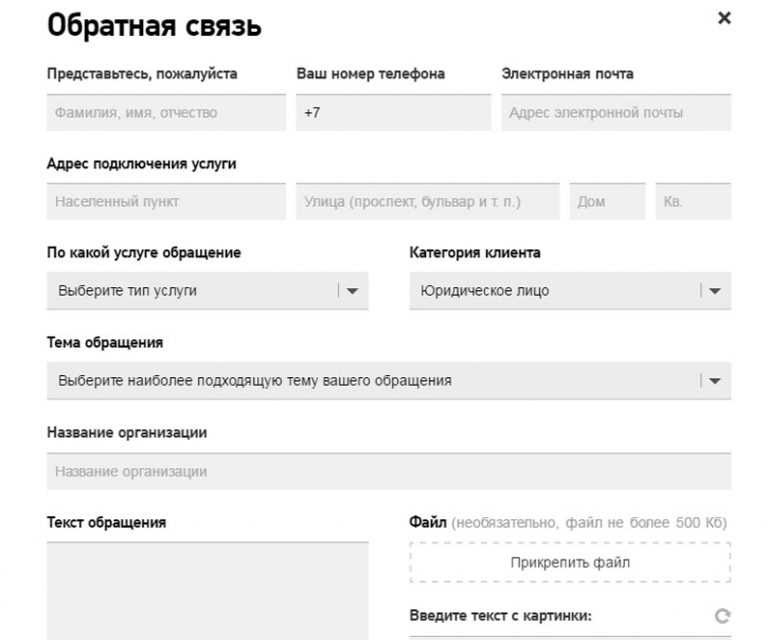
Task: Click Прикрепить файл upload area
Action: (x=570, y=563)
